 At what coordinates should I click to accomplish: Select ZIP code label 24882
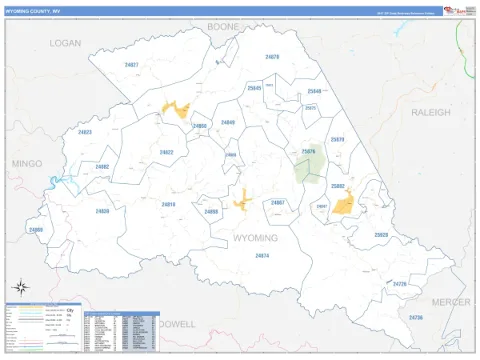tap(102, 167)
